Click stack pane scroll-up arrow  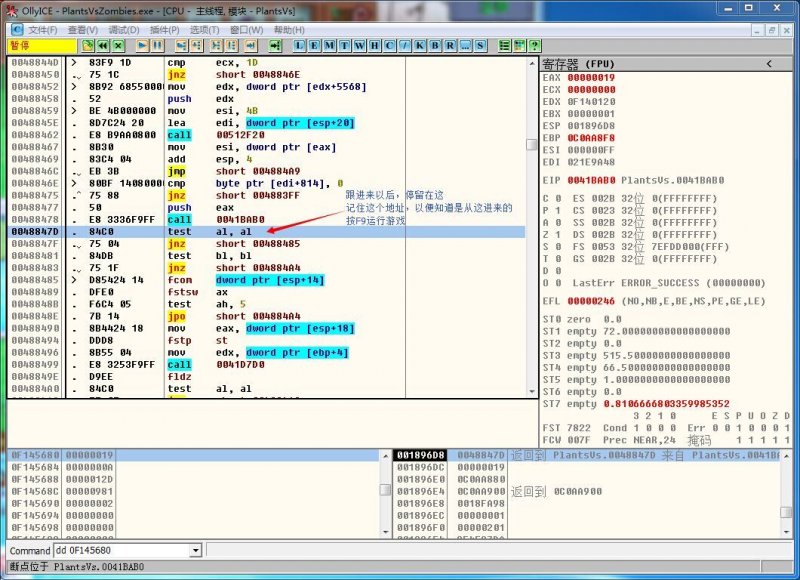[786, 456]
